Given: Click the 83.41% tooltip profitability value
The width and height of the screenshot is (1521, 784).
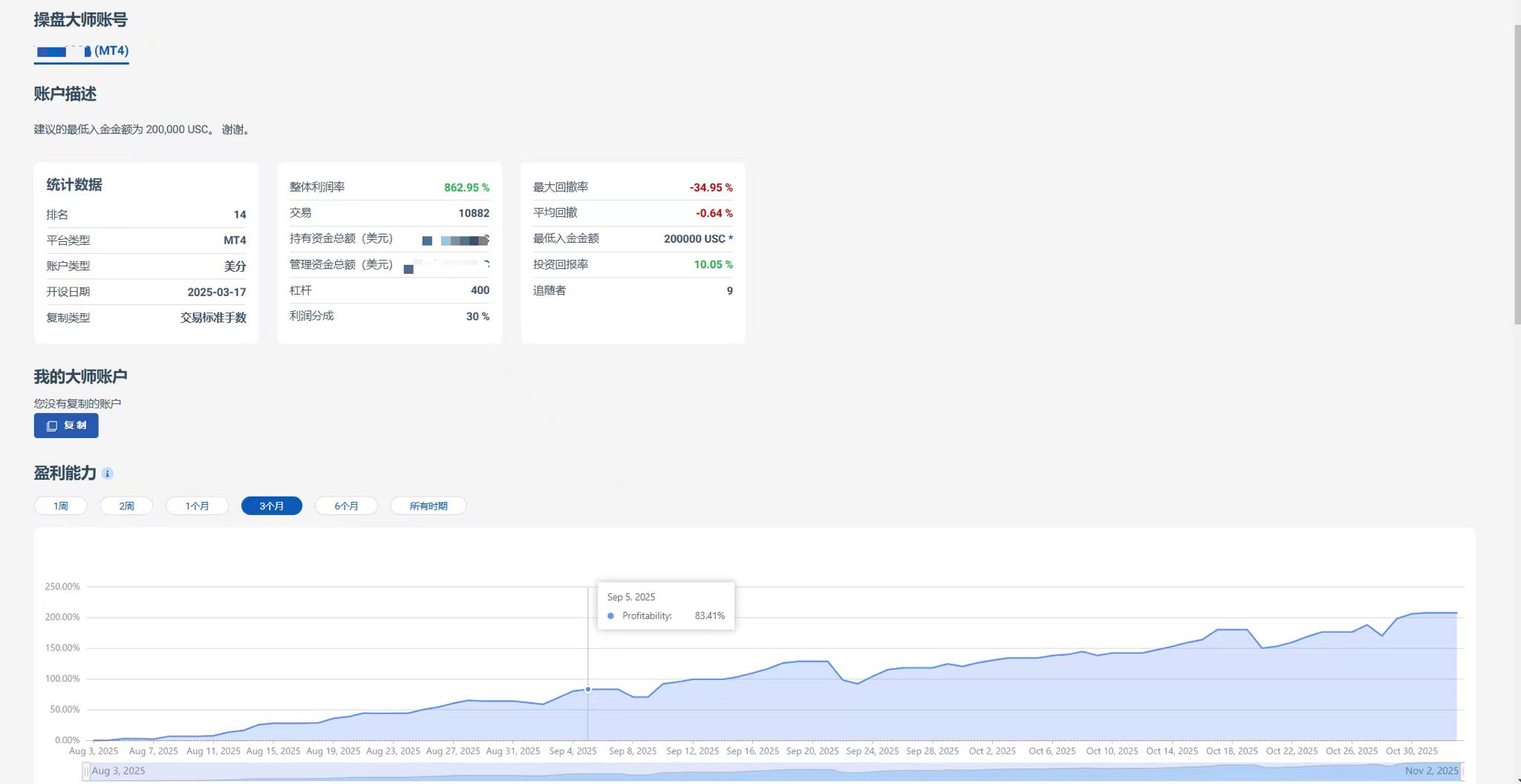Looking at the screenshot, I should [709, 616].
